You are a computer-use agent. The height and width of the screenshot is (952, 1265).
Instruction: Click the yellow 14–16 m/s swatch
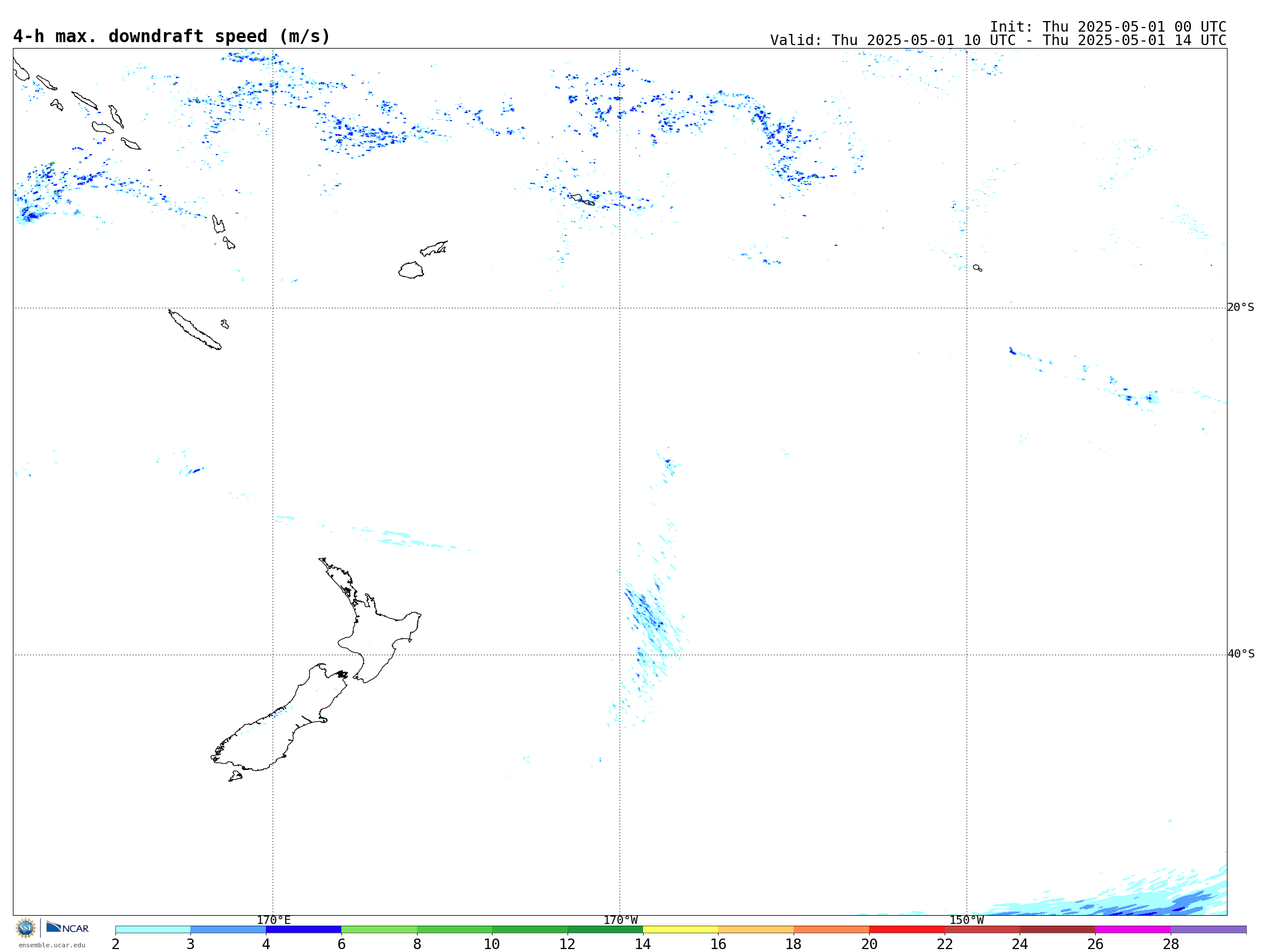point(681,930)
